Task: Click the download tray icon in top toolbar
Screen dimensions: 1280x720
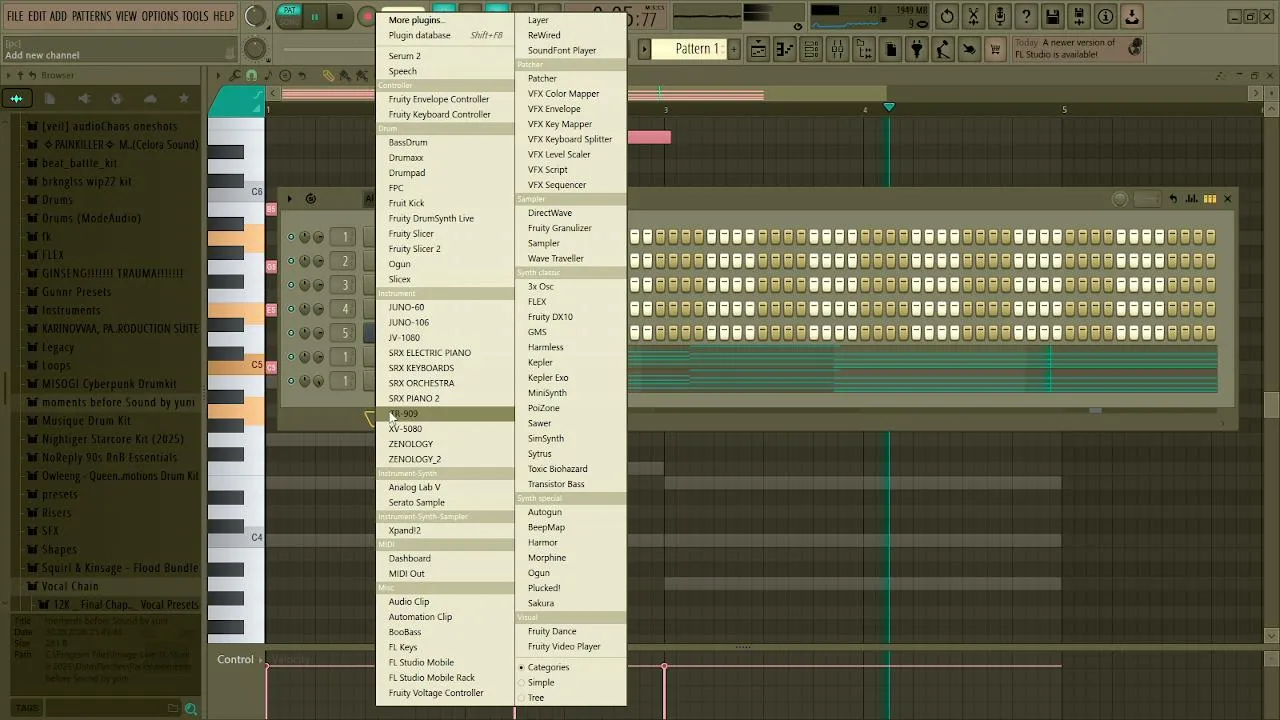Action: [1132, 17]
